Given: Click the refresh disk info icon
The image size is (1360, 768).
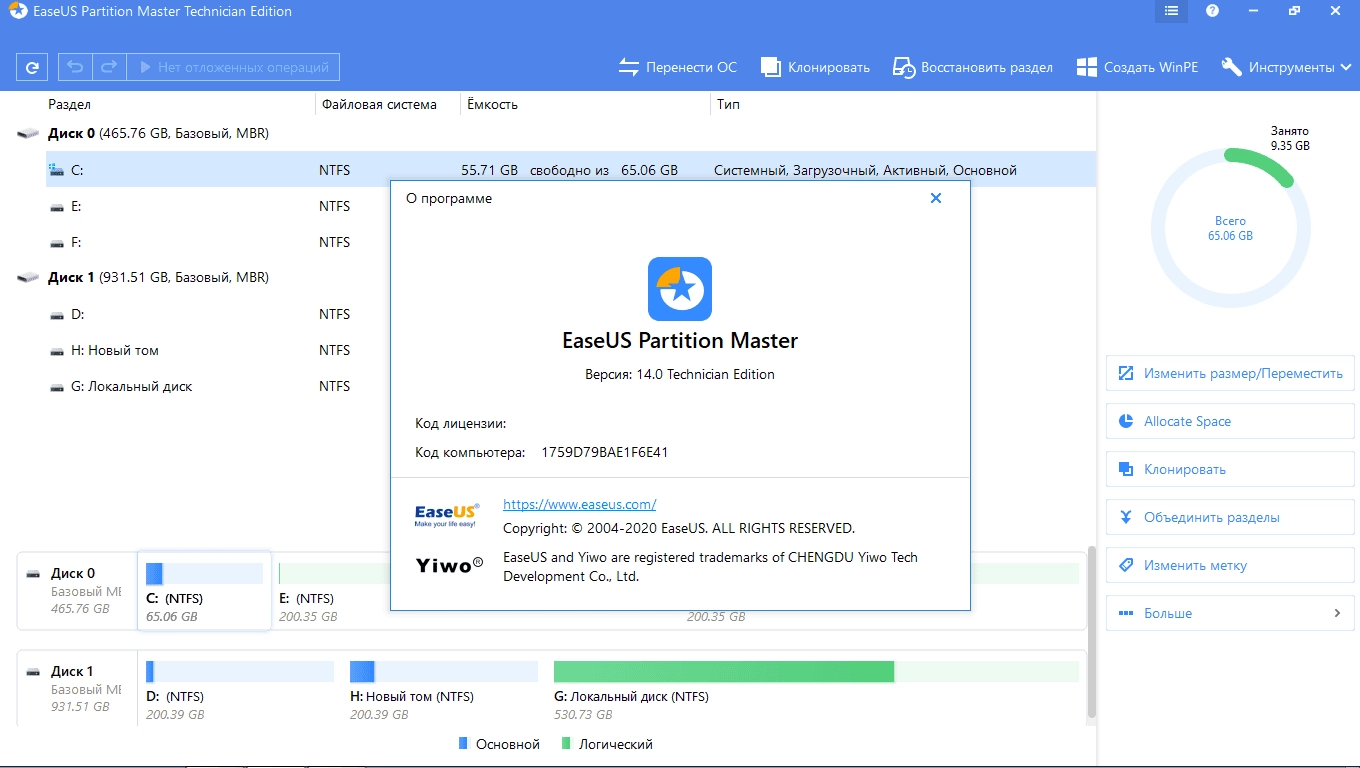Looking at the screenshot, I should click(32, 67).
